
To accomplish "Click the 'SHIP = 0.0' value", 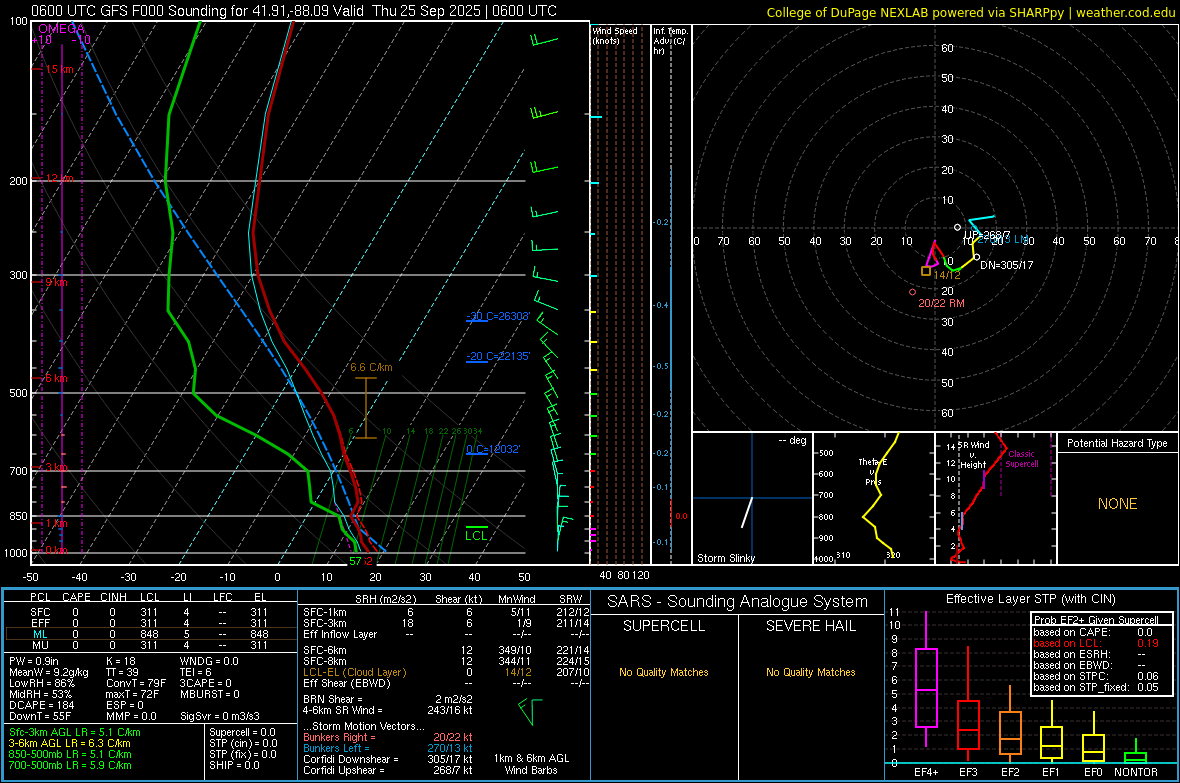I will point(234,765).
